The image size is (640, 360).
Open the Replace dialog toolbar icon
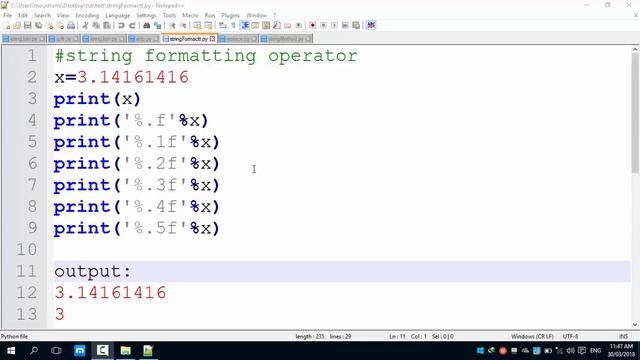tap(158, 25)
